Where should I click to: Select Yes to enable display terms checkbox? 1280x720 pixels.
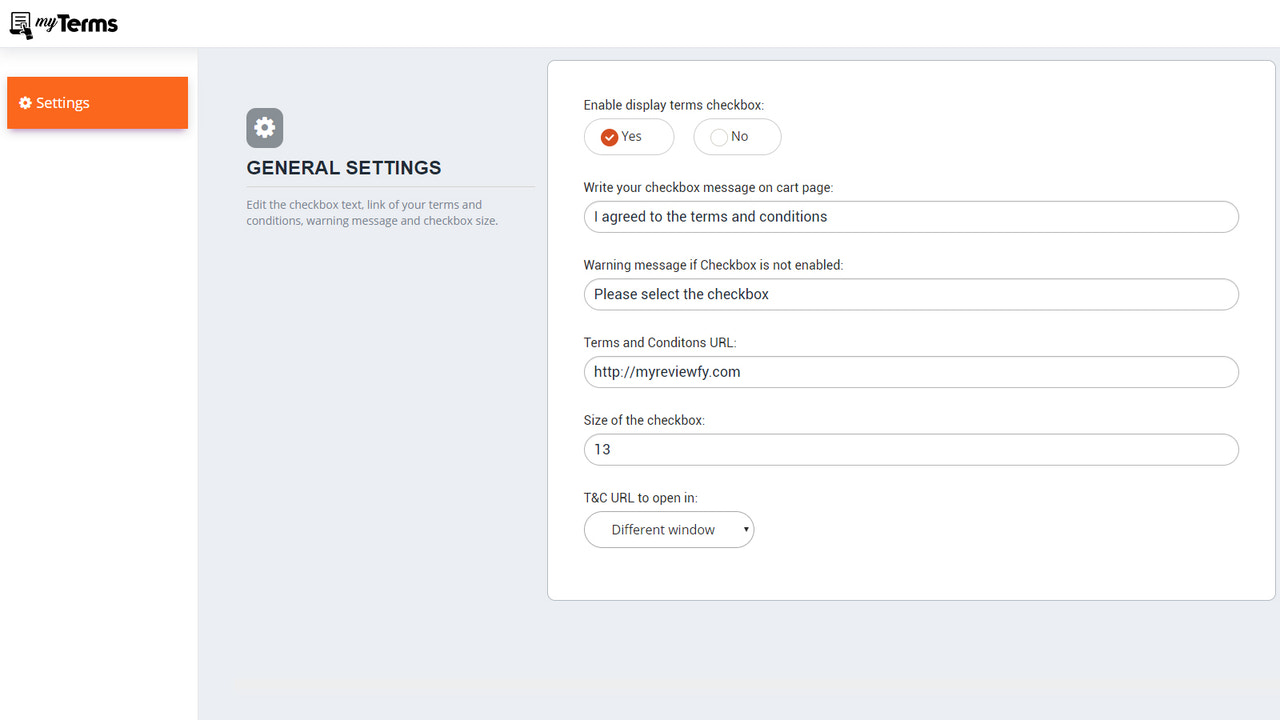tap(628, 136)
